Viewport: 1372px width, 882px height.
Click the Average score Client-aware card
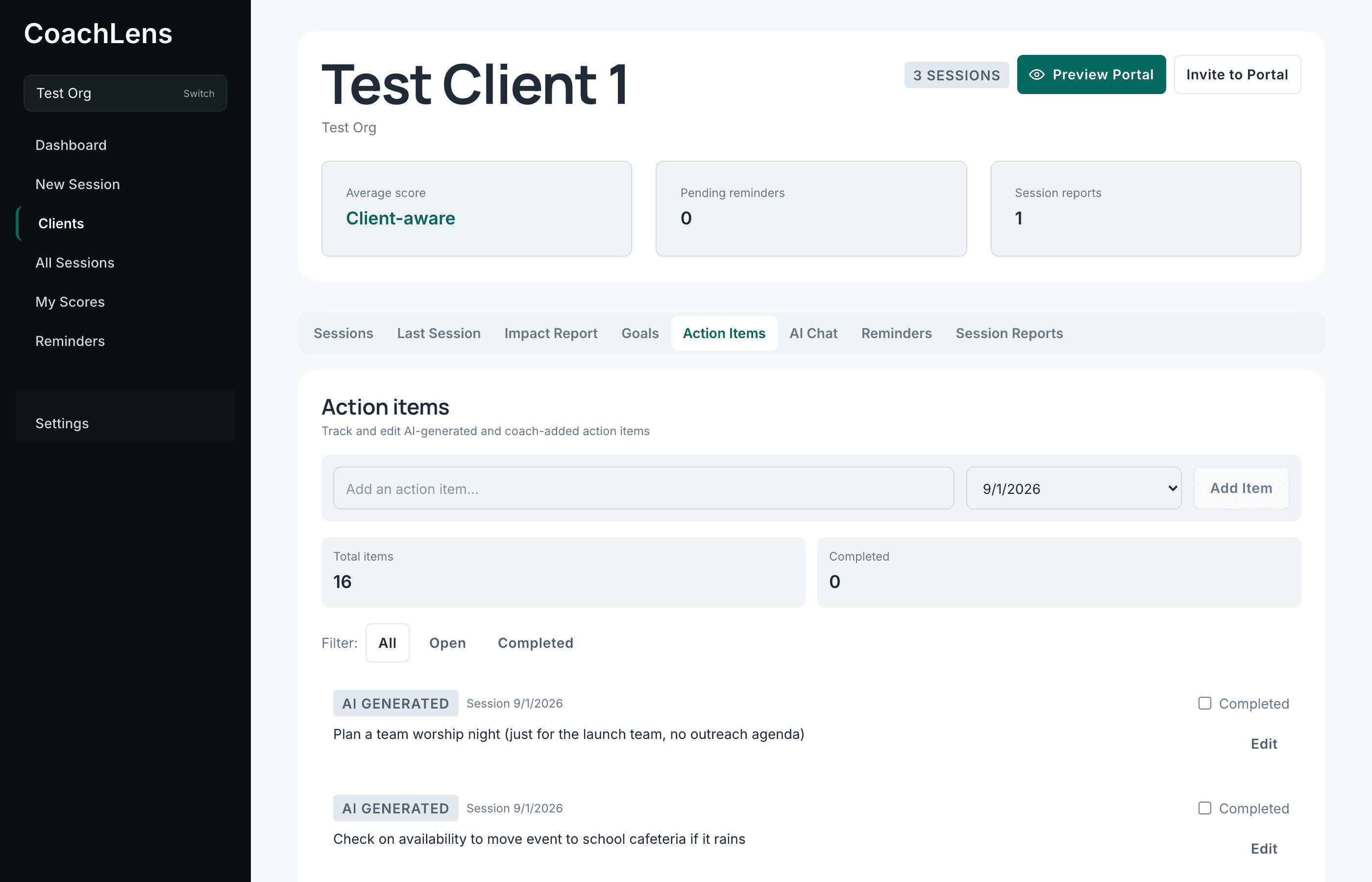(476, 208)
